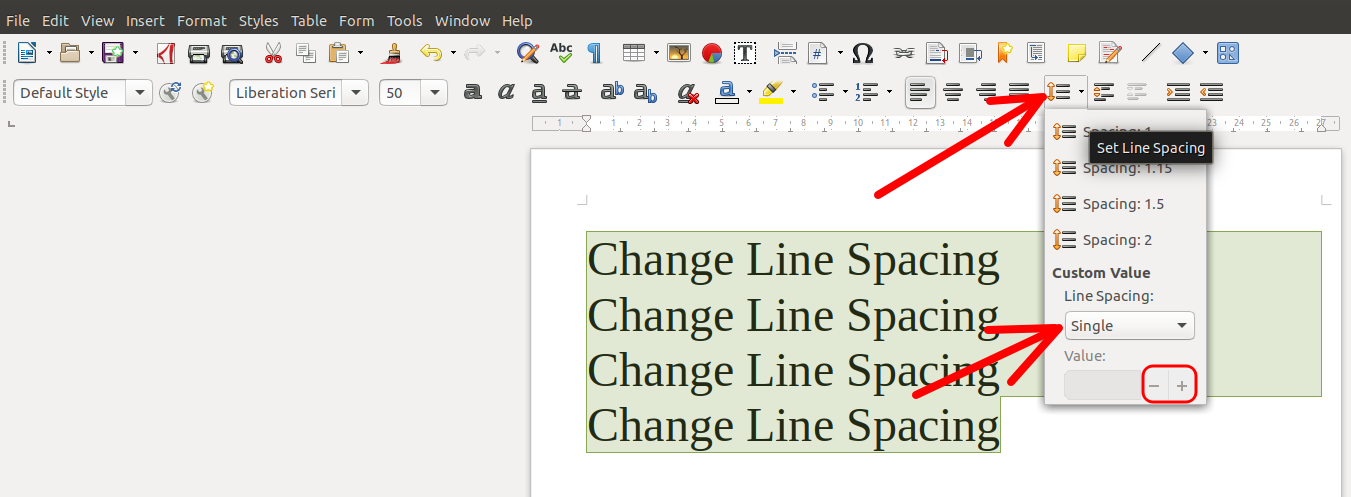Click the Print icon
The width and height of the screenshot is (1351, 497).
point(199,52)
